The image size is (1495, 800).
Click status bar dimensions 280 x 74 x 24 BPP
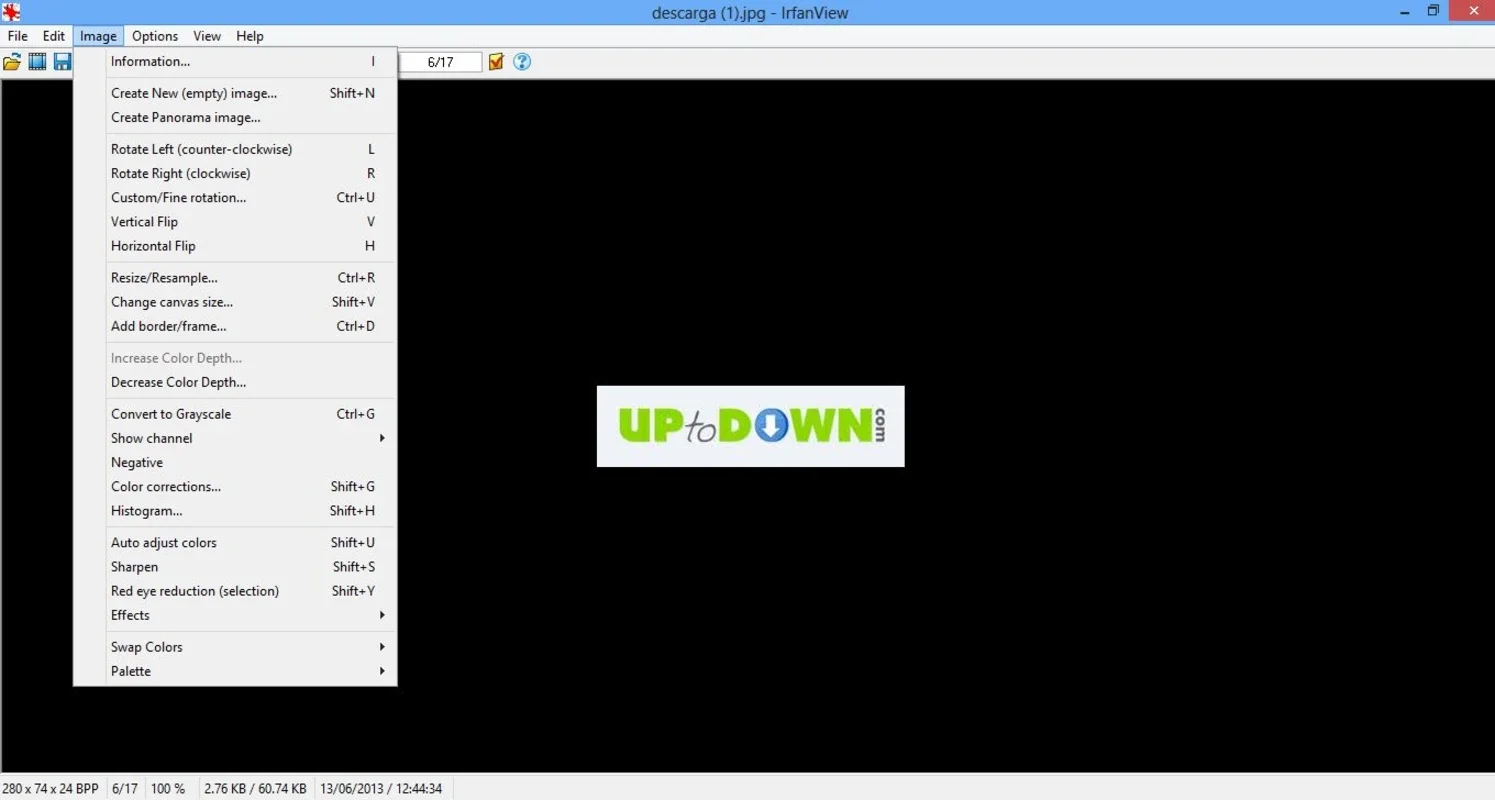click(51, 788)
